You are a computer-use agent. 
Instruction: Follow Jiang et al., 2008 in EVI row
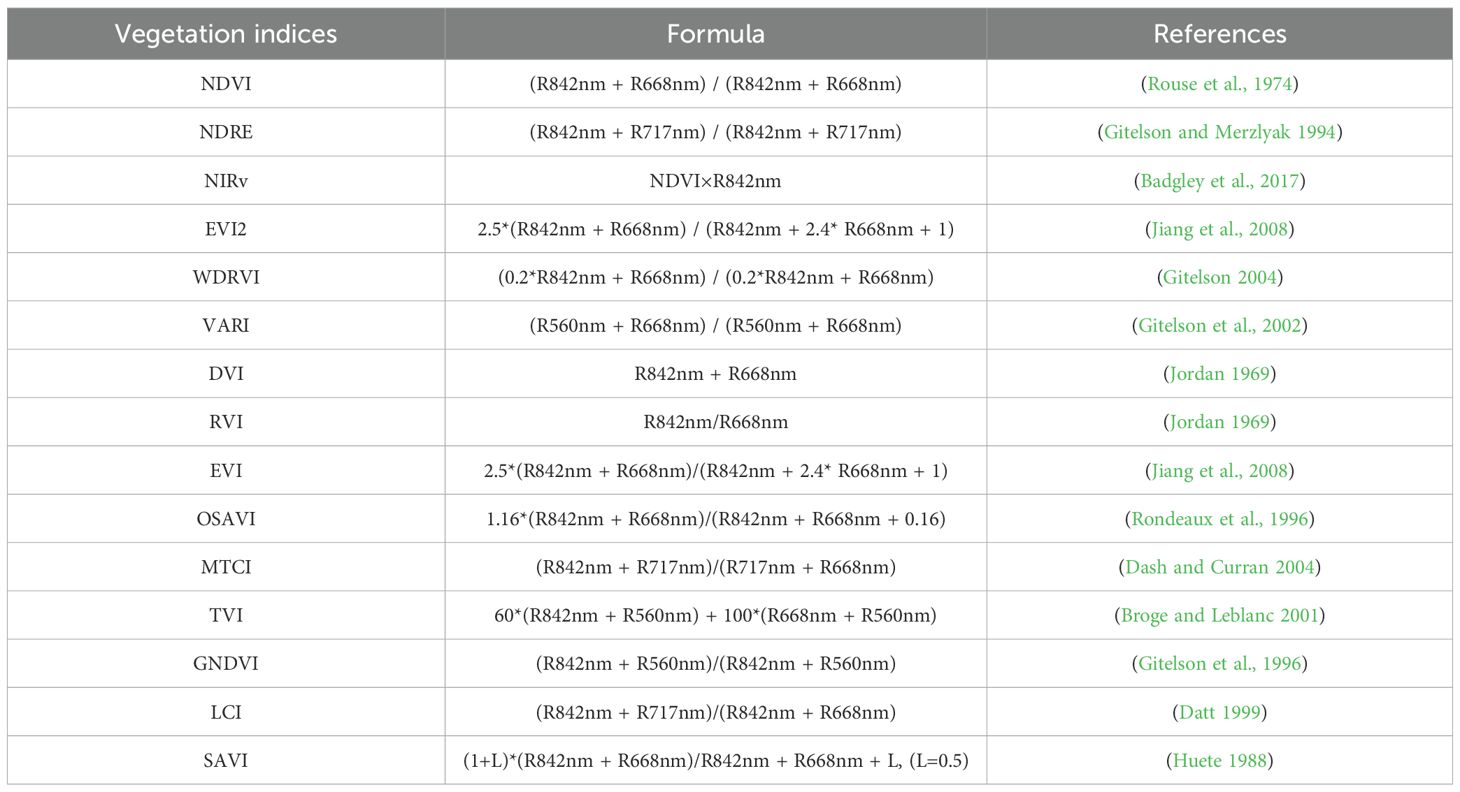[x=1219, y=470]
